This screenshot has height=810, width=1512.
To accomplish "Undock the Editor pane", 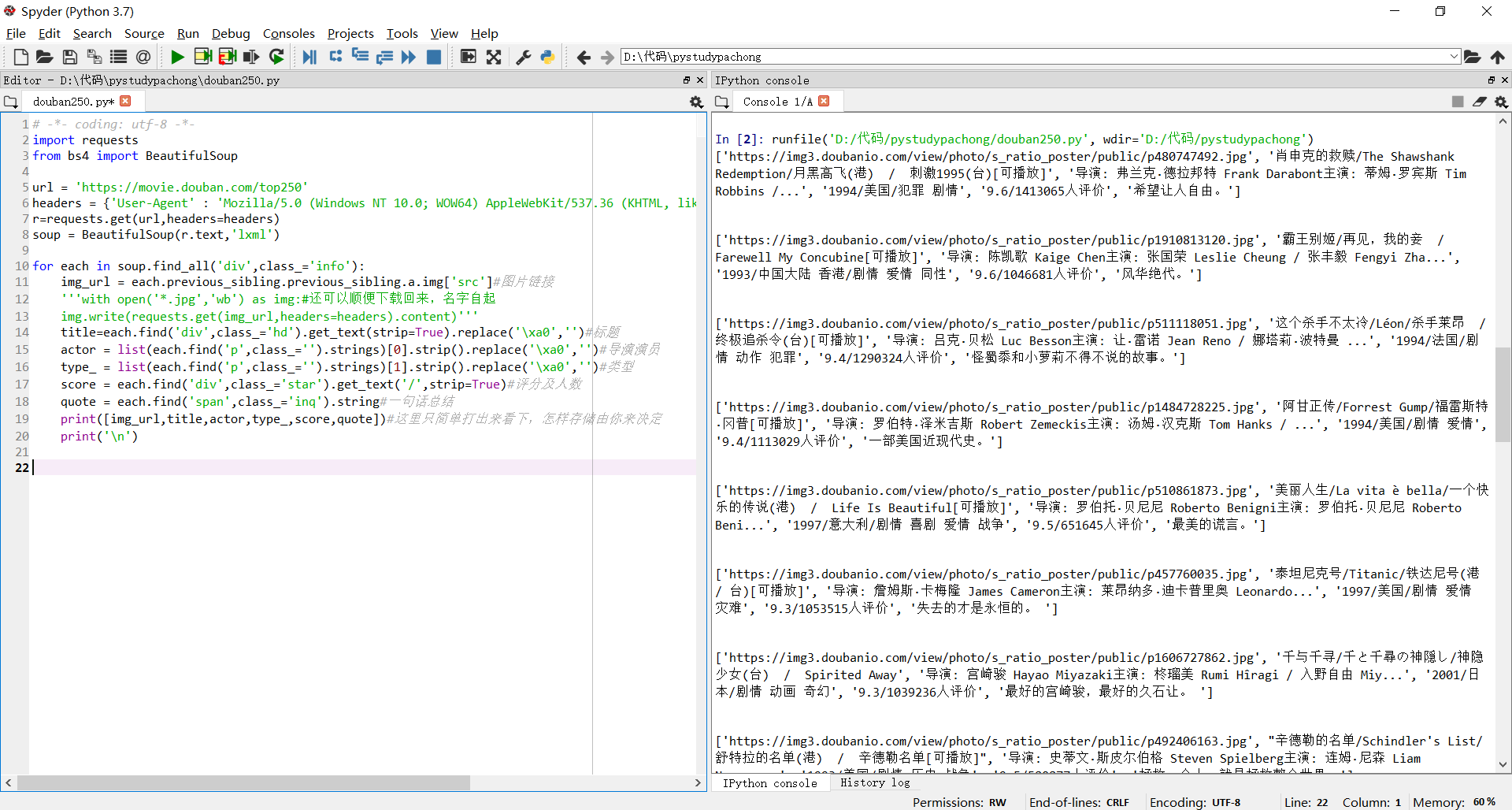I will (x=687, y=80).
